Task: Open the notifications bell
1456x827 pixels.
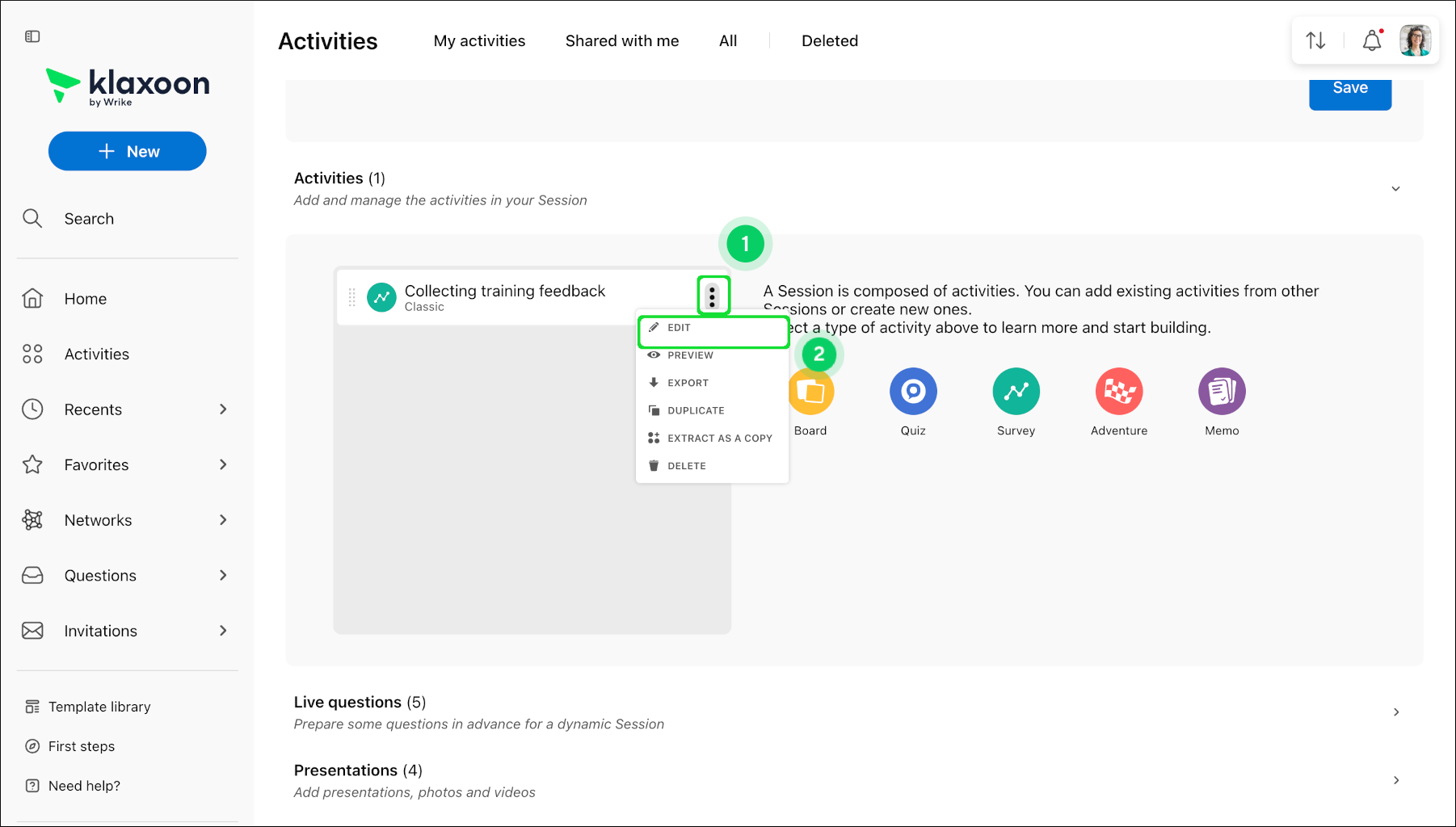Action: 1372,40
